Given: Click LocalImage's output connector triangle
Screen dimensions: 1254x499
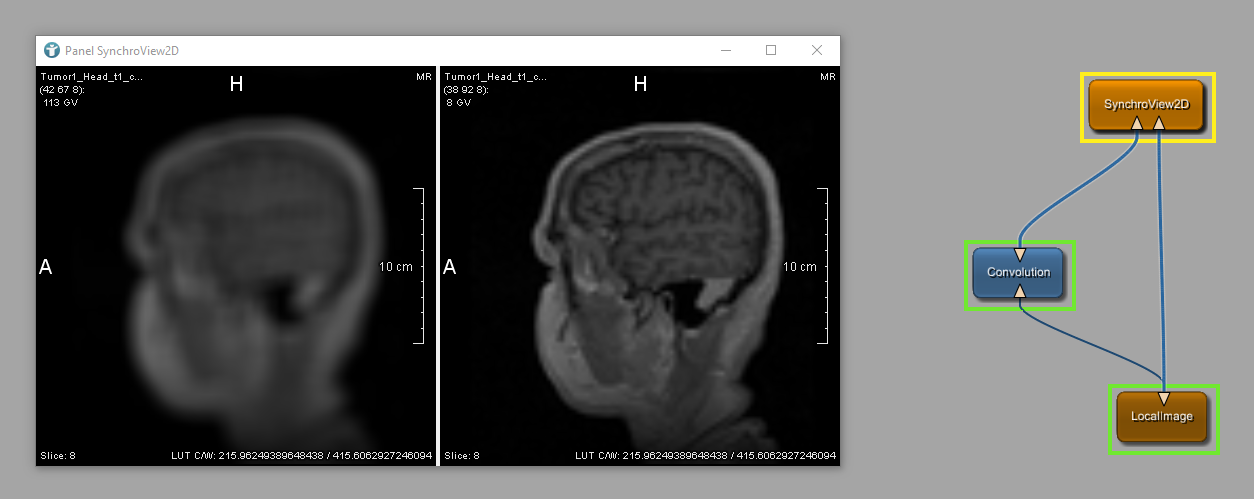Looking at the screenshot, I should click(x=1163, y=399).
